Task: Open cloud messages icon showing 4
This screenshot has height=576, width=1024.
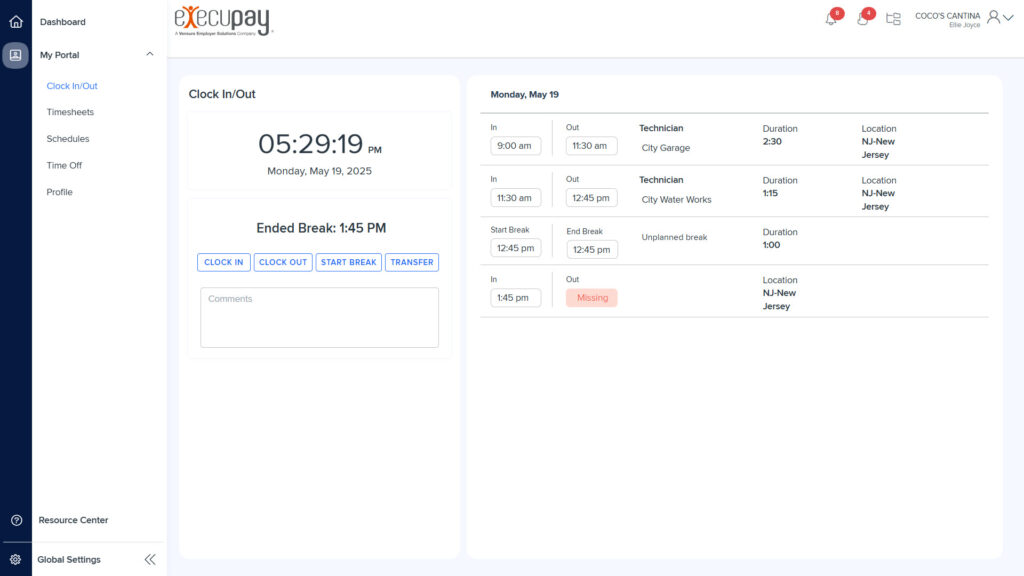Action: (862, 18)
